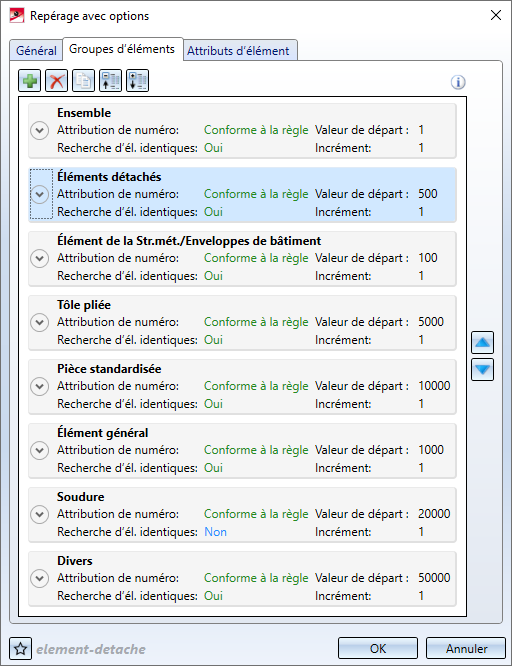
Task: Close the Repérage avec options dialog
Action: 495,15
